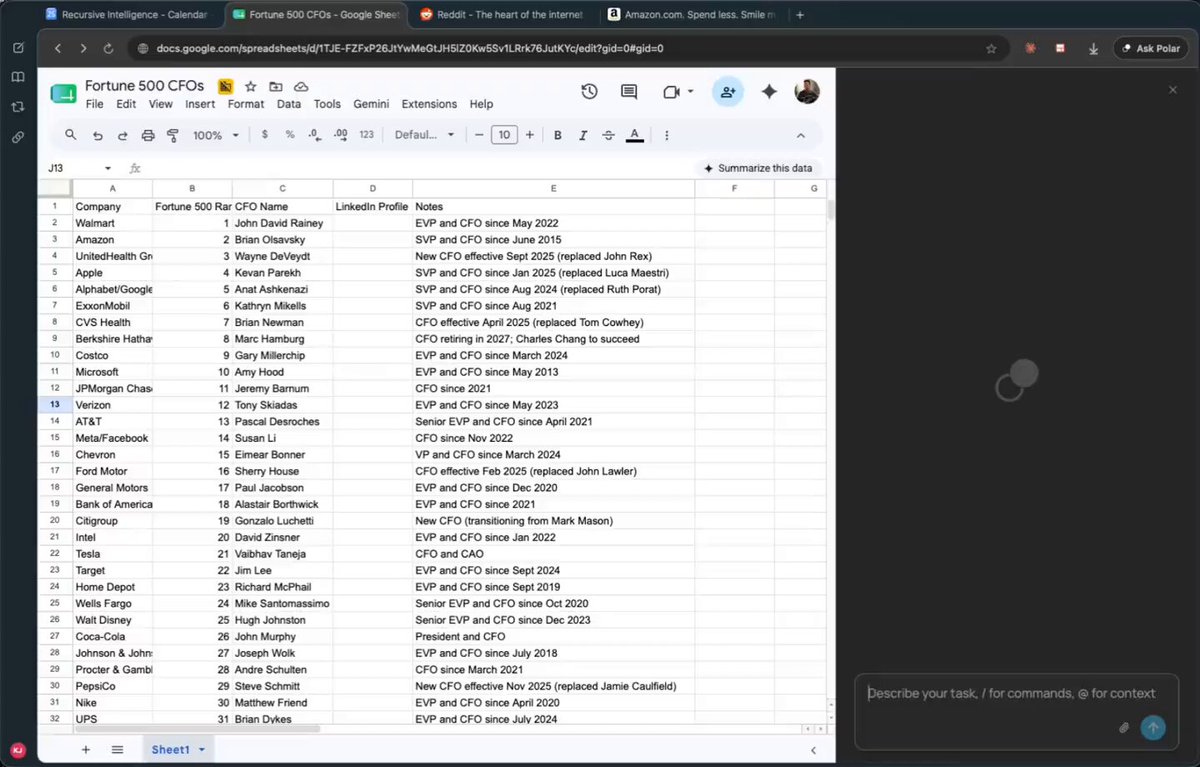Open the Data menu
This screenshot has width=1200, height=767.
(x=289, y=104)
